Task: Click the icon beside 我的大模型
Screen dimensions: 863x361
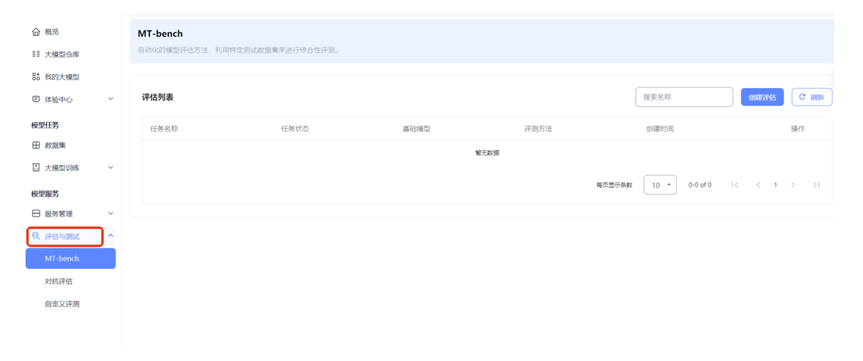Action: [x=36, y=77]
